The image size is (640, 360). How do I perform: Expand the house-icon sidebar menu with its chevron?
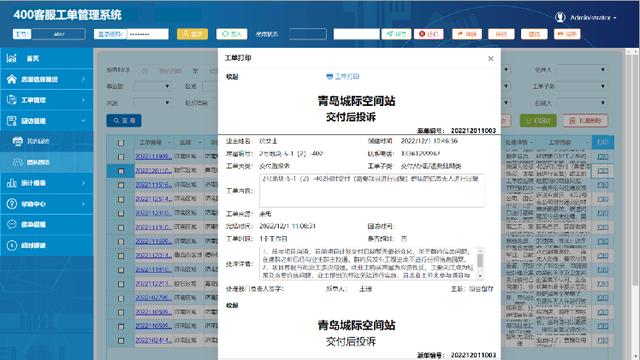coord(83,79)
